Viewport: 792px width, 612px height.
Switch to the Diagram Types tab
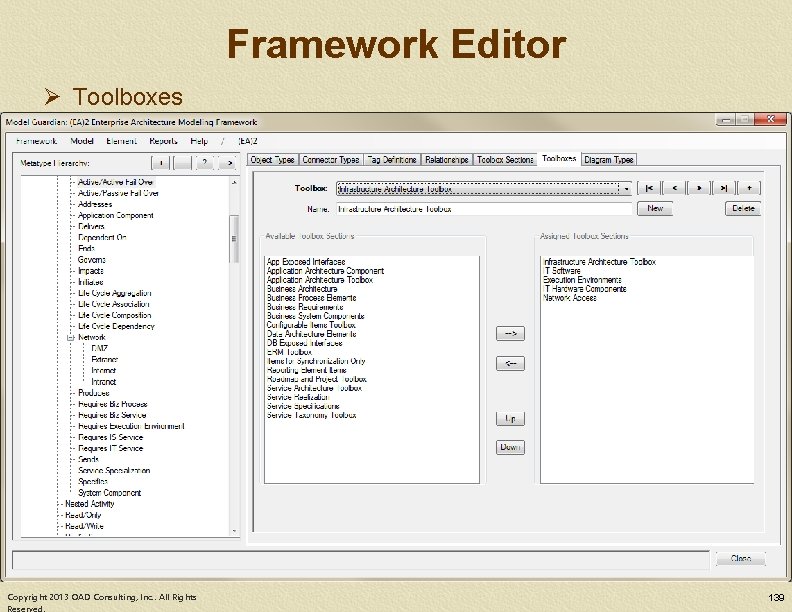(609, 160)
